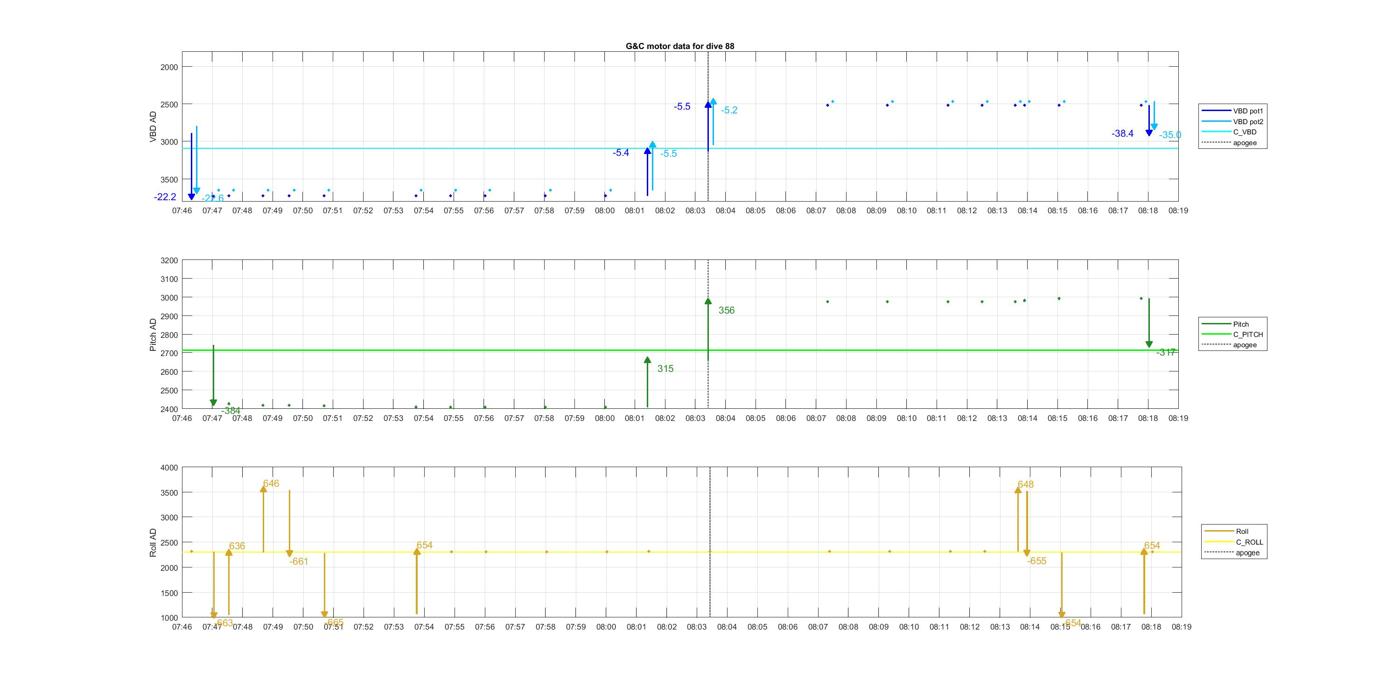This screenshot has height=693, width=1400.
Task: Click the "-5.2" VBD data label
Action: [729, 110]
